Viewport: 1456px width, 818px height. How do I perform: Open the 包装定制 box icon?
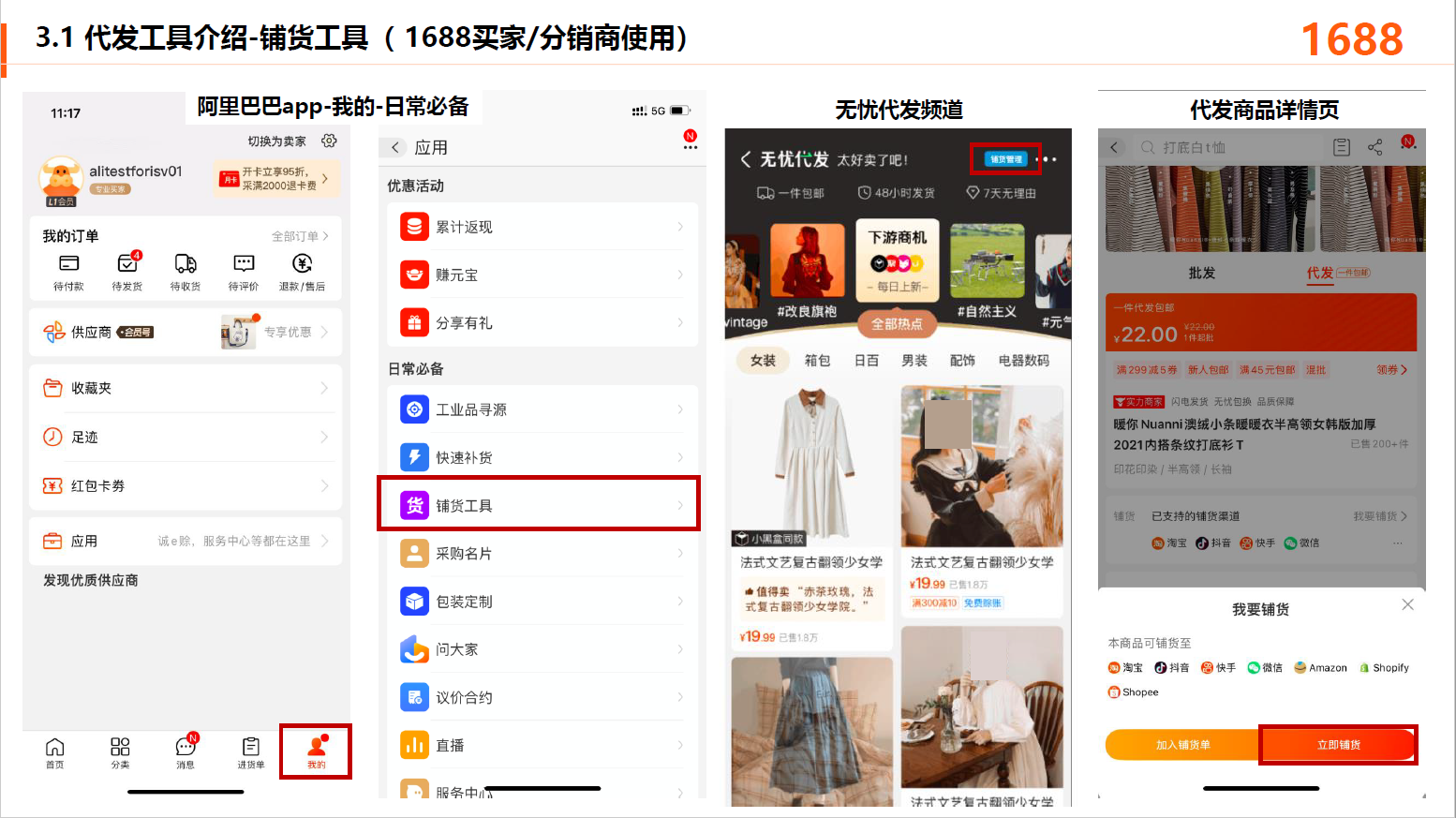pos(414,601)
